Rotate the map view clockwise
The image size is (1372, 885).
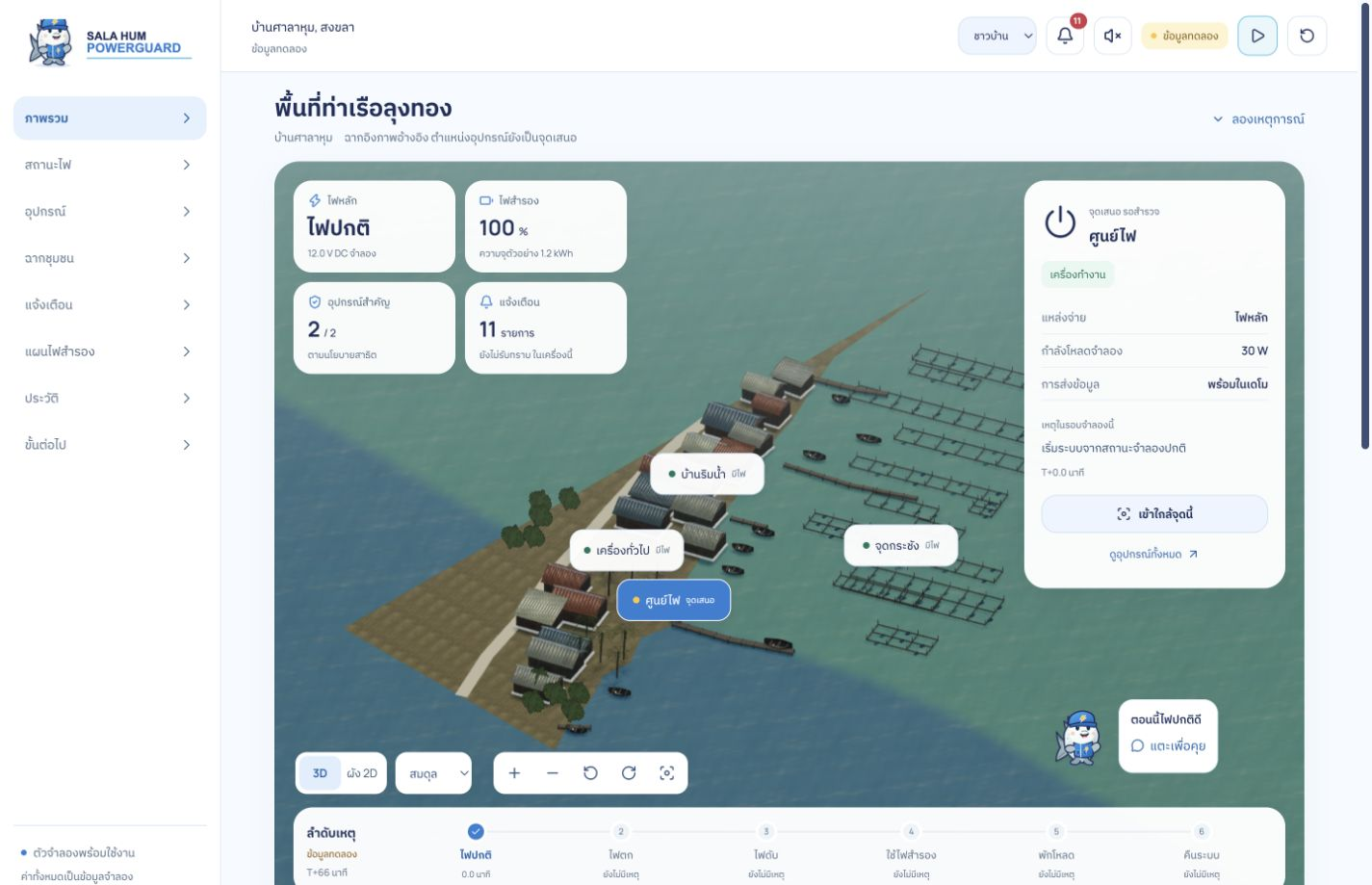629,773
